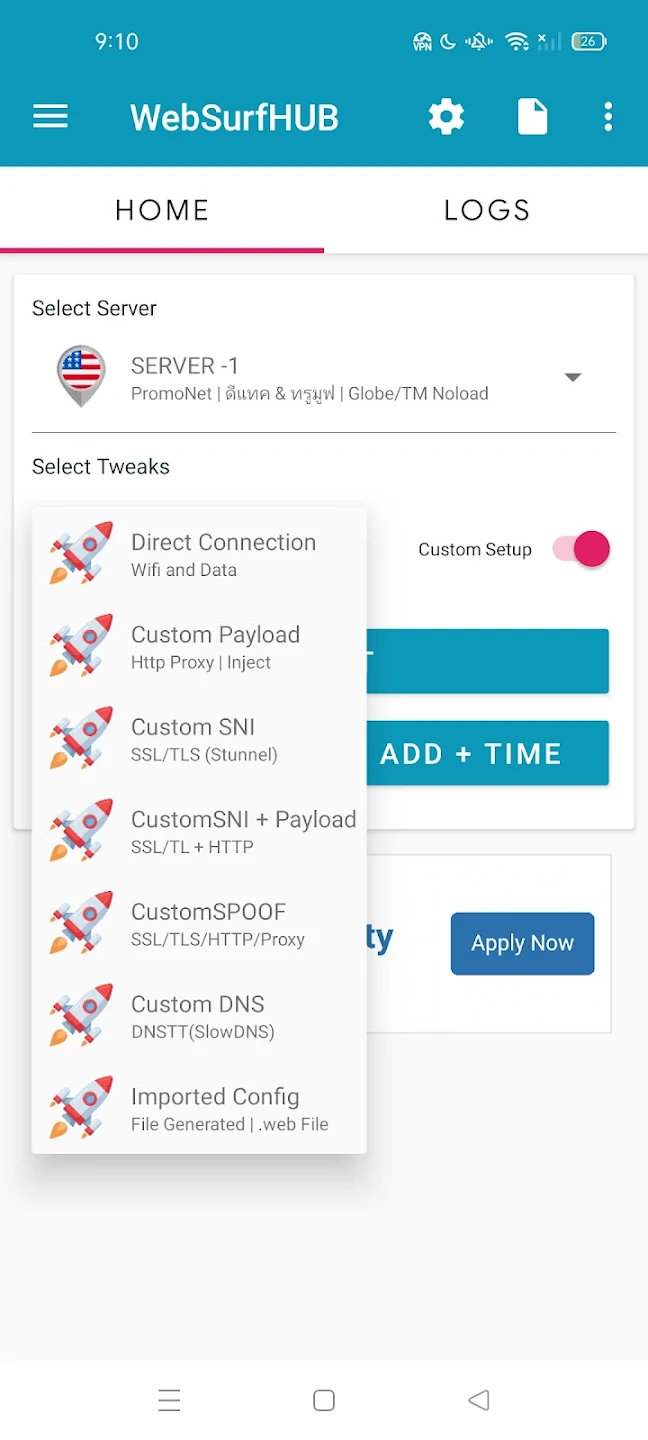The height and width of the screenshot is (1440, 648).
Task: Switch to the HOME tab
Action: pos(162,210)
